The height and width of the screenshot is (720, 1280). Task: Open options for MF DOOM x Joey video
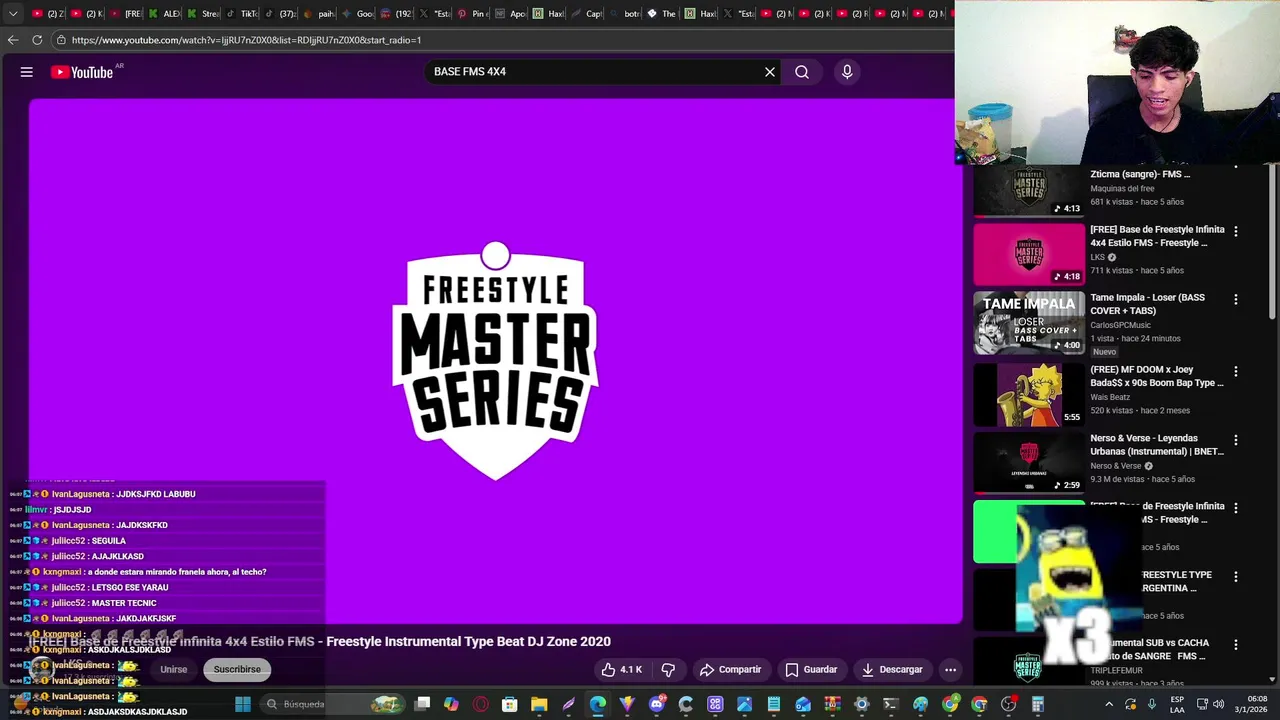pos(1236,371)
